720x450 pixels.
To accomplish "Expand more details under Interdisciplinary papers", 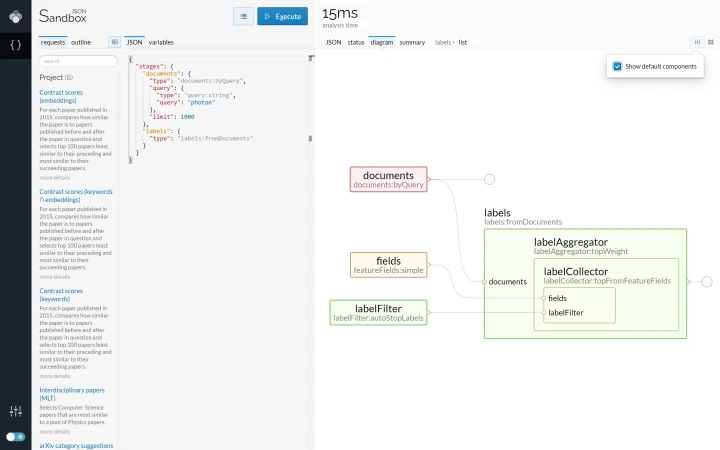I will click(x=55, y=432).
